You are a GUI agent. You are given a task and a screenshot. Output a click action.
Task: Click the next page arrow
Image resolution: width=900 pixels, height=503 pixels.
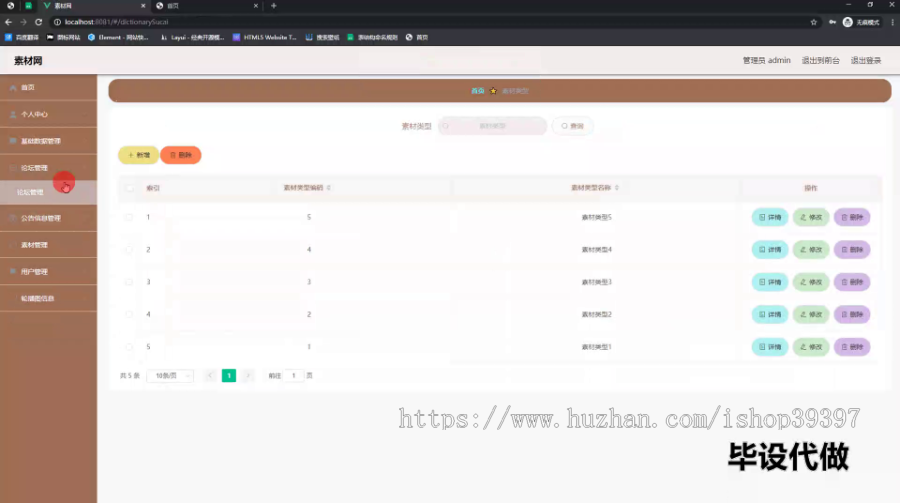pyautogui.click(x=248, y=376)
